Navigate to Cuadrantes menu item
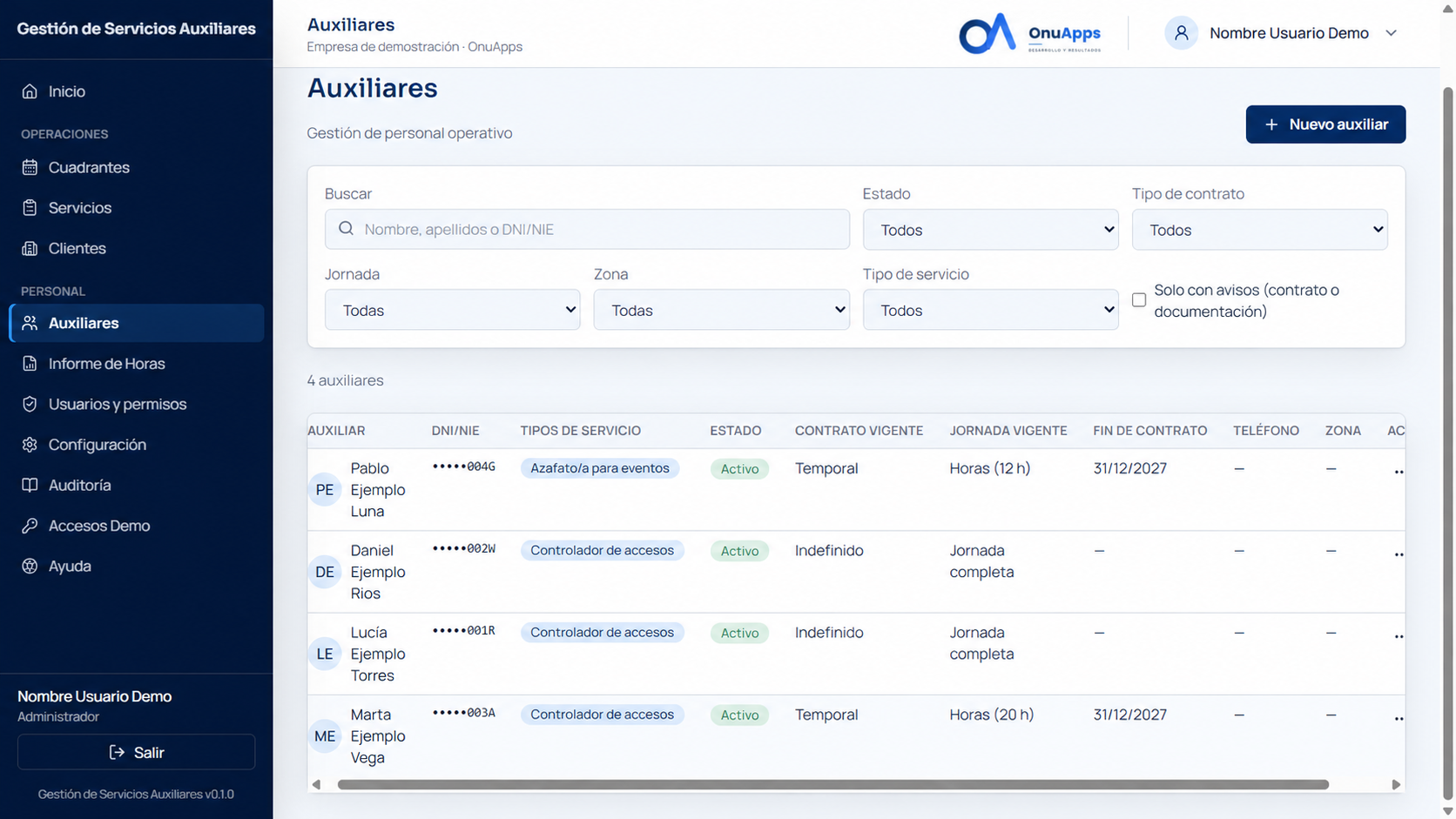 [137, 167]
